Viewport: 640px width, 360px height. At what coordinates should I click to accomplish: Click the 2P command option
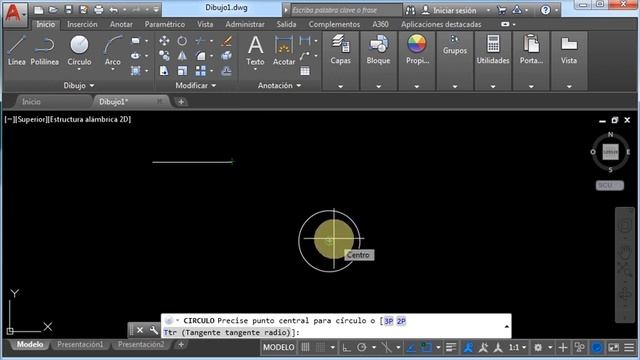pos(401,321)
